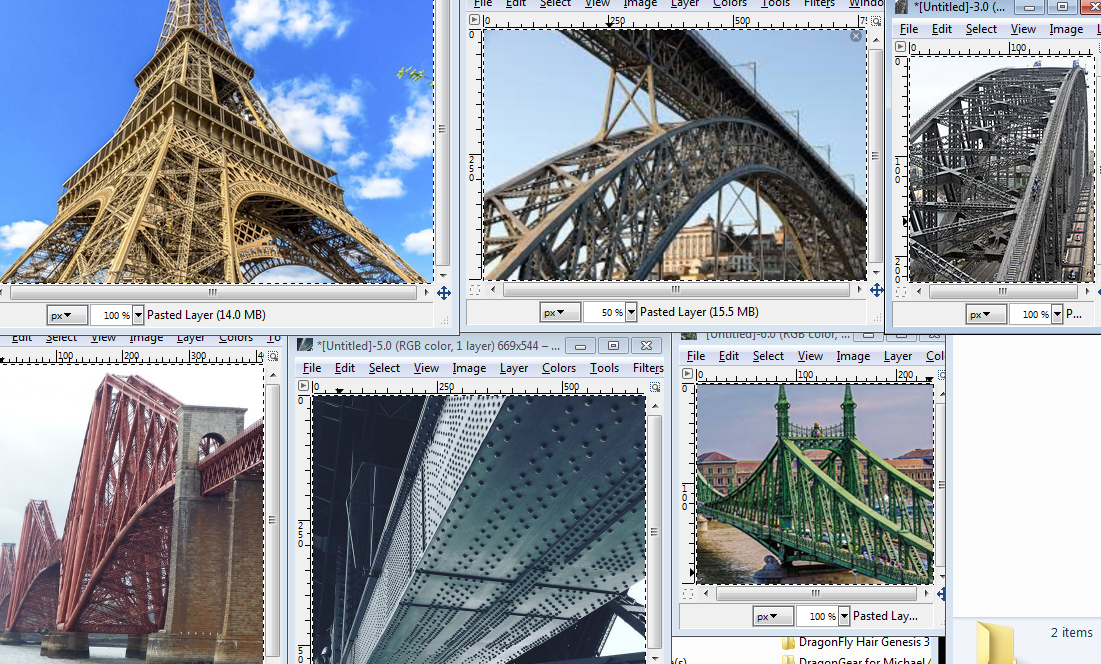The width and height of the screenshot is (1101, 664).
Task: Click up scroll arrow in Untitled-5.0 window
Action: 655,406
